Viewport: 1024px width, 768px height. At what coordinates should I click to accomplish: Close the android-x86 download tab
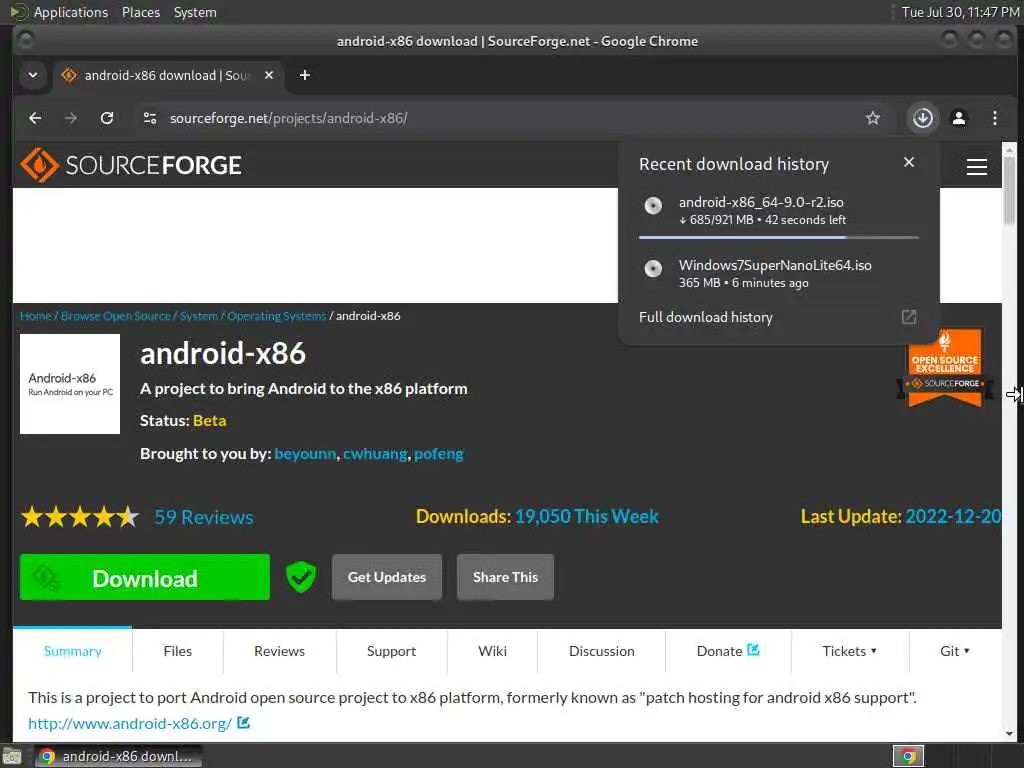[268, 75]
